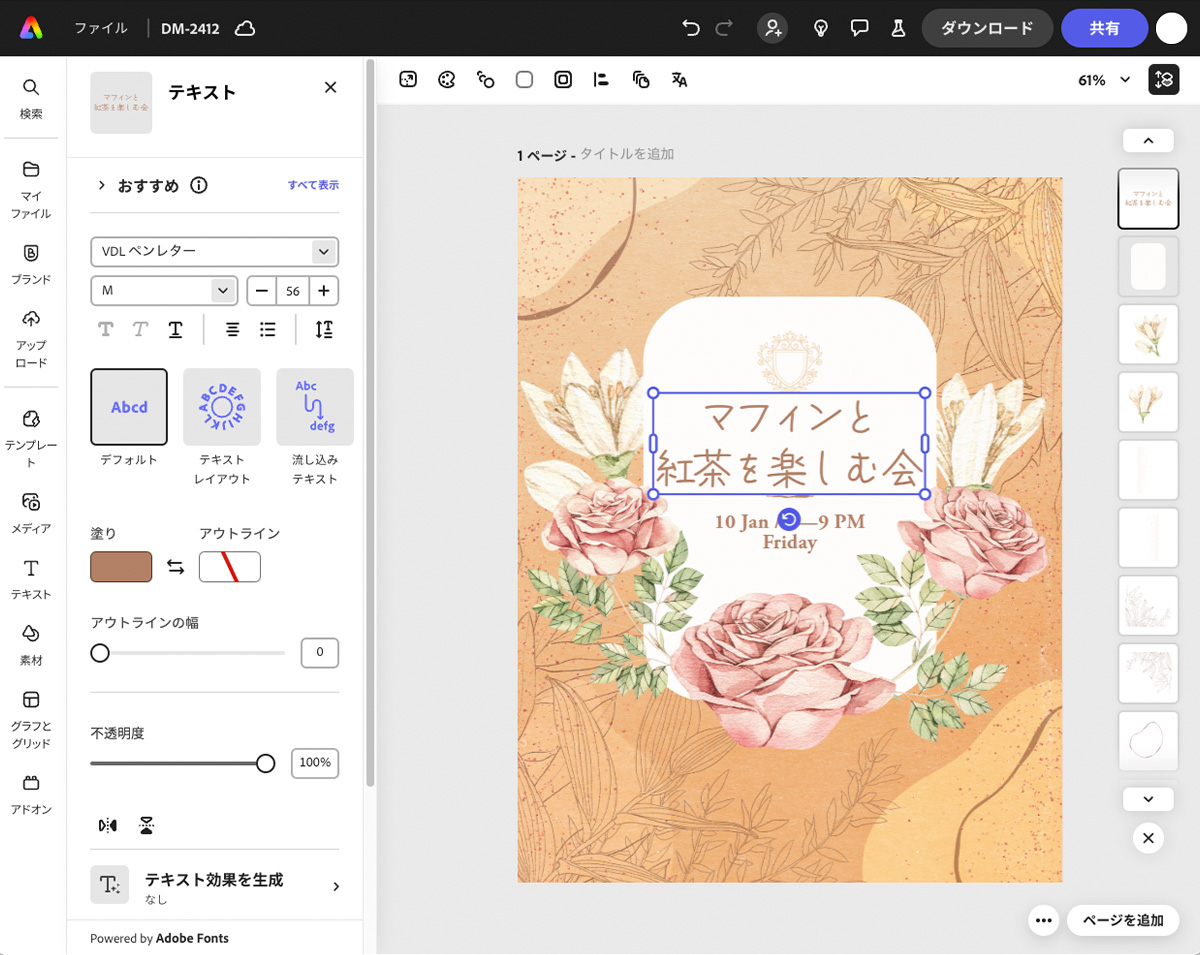Select the テキストレイアウト circular option

point(222,406)
